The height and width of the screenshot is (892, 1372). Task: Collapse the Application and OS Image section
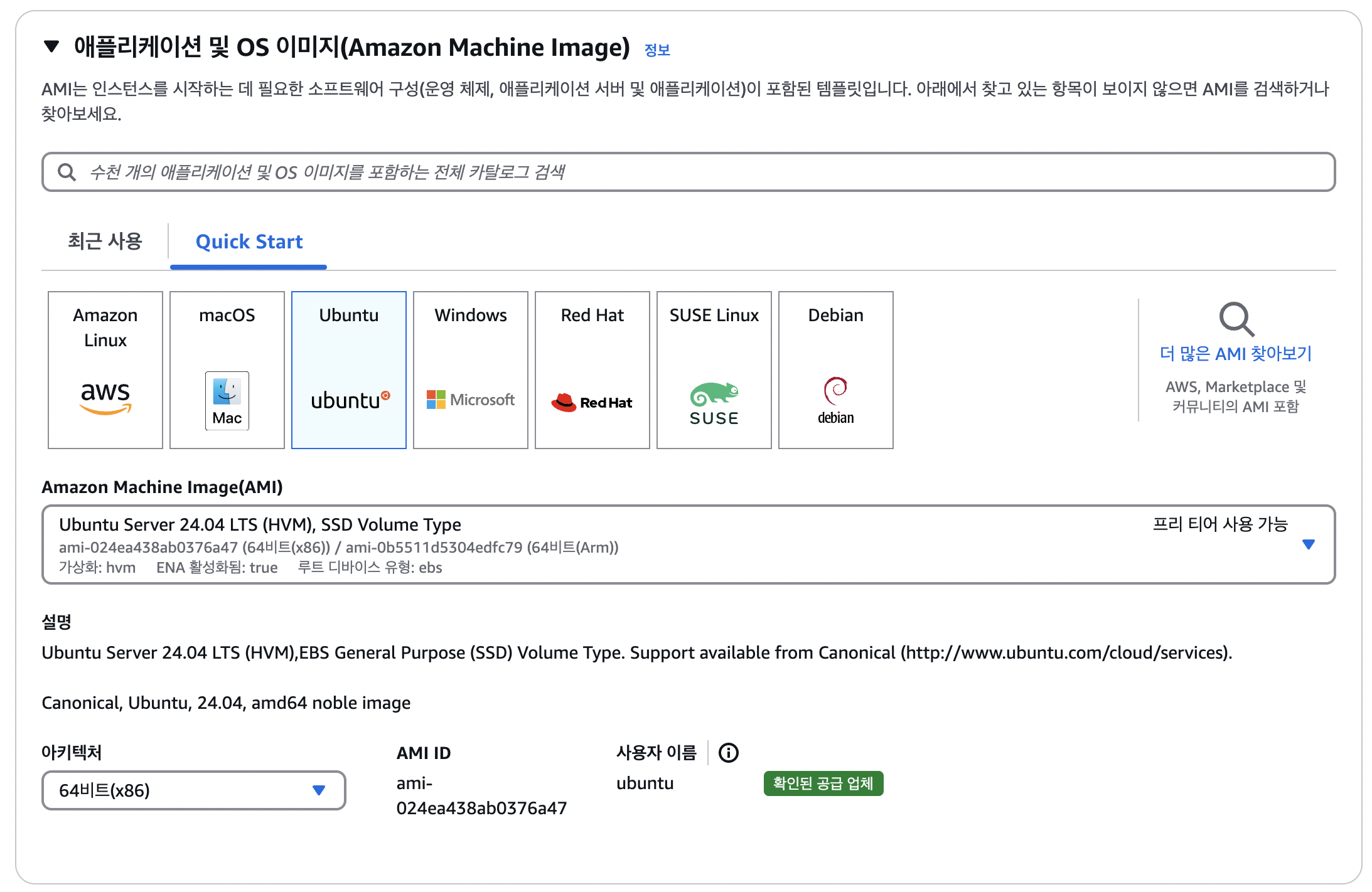coord(51,46)
